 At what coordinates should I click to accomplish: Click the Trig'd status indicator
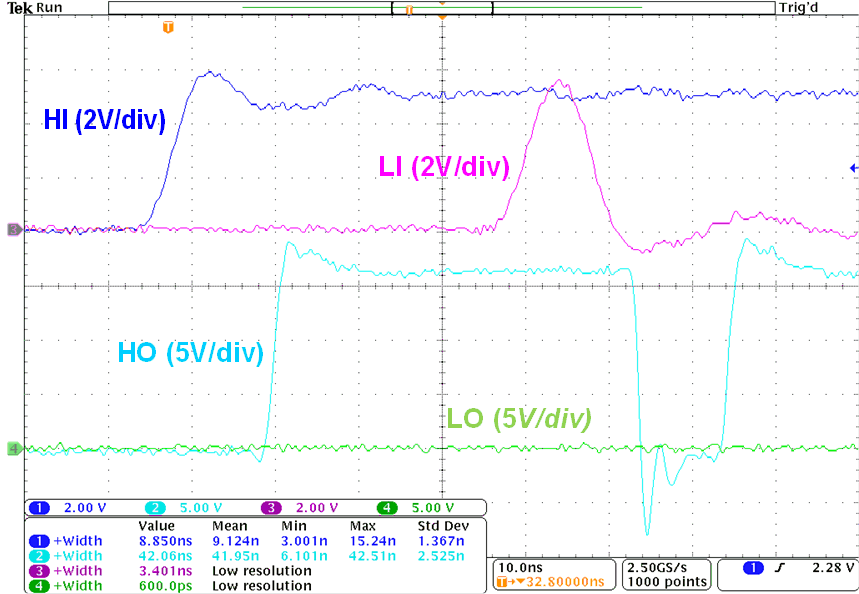point(802,8)
